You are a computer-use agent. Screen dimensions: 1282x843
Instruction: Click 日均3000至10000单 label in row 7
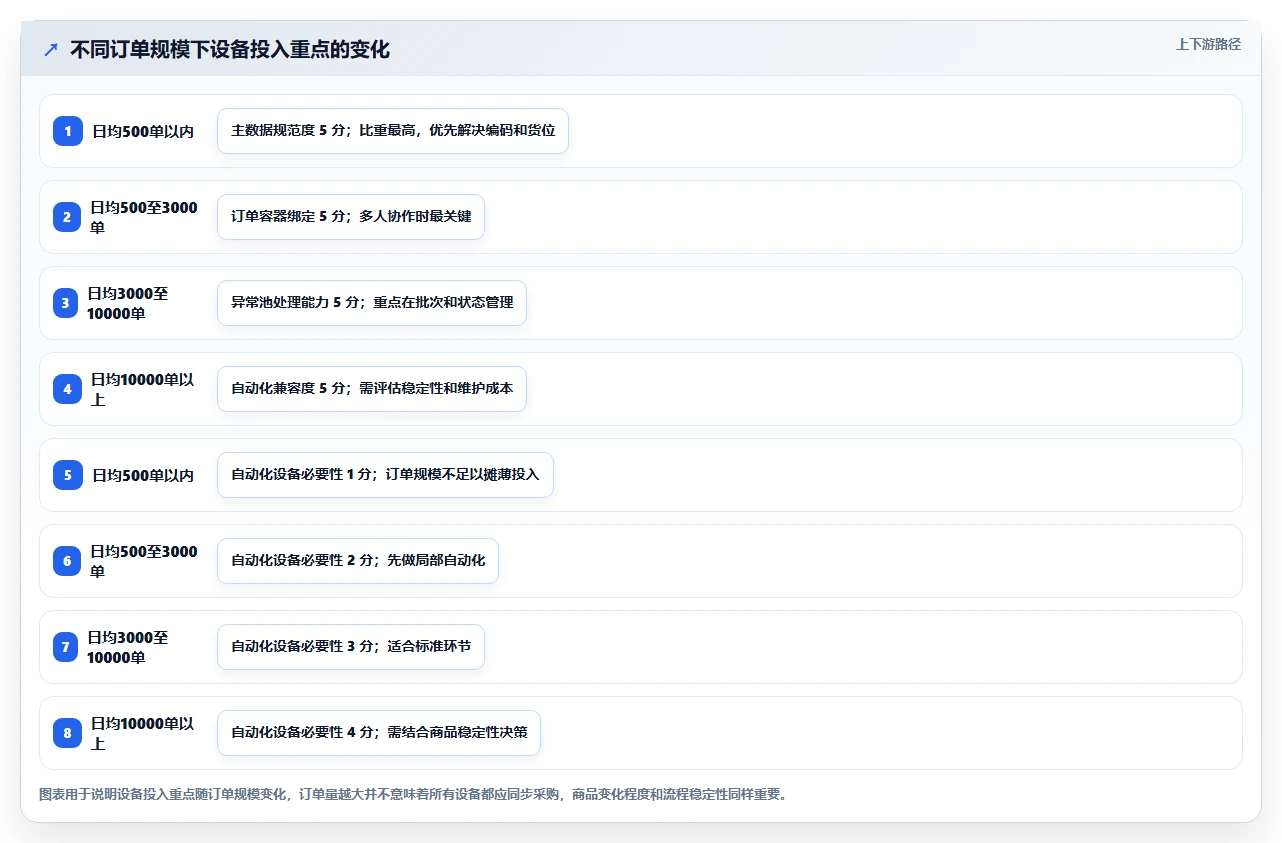coord(129,647)
